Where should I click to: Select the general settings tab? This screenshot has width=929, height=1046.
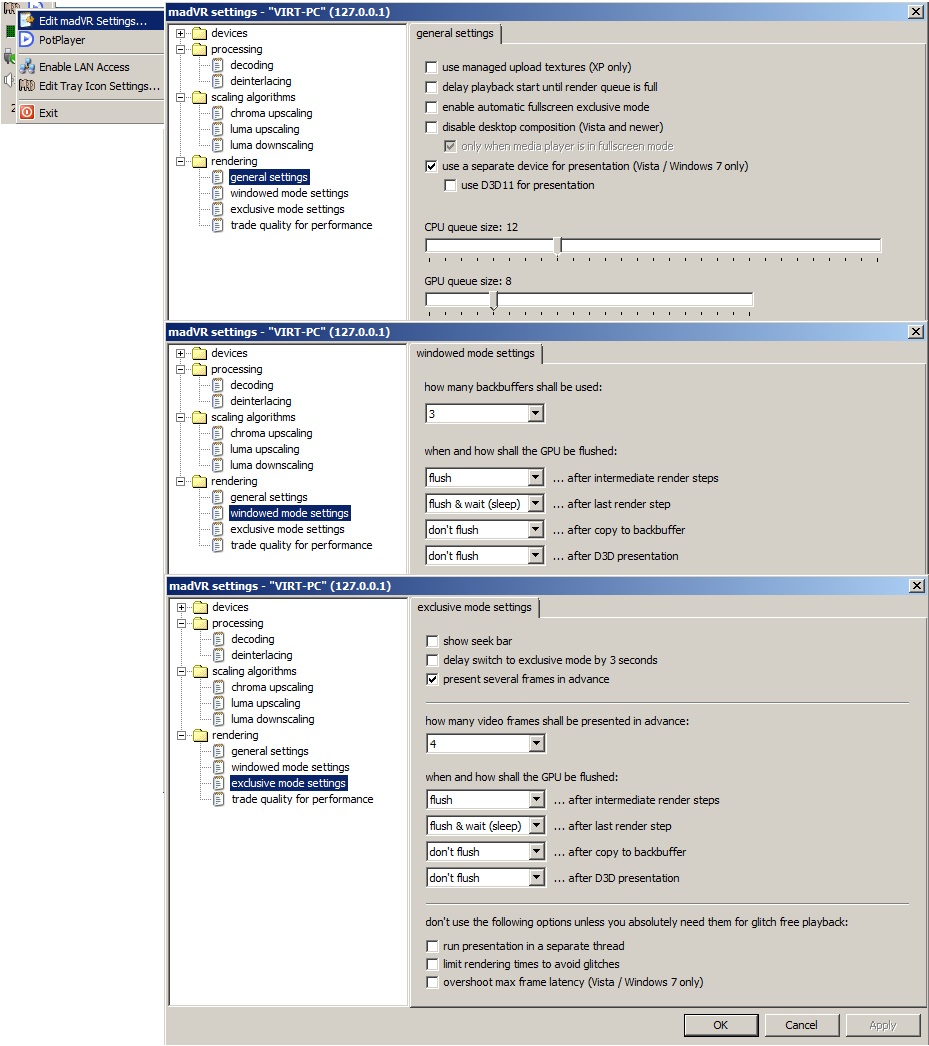pos(455,33)
